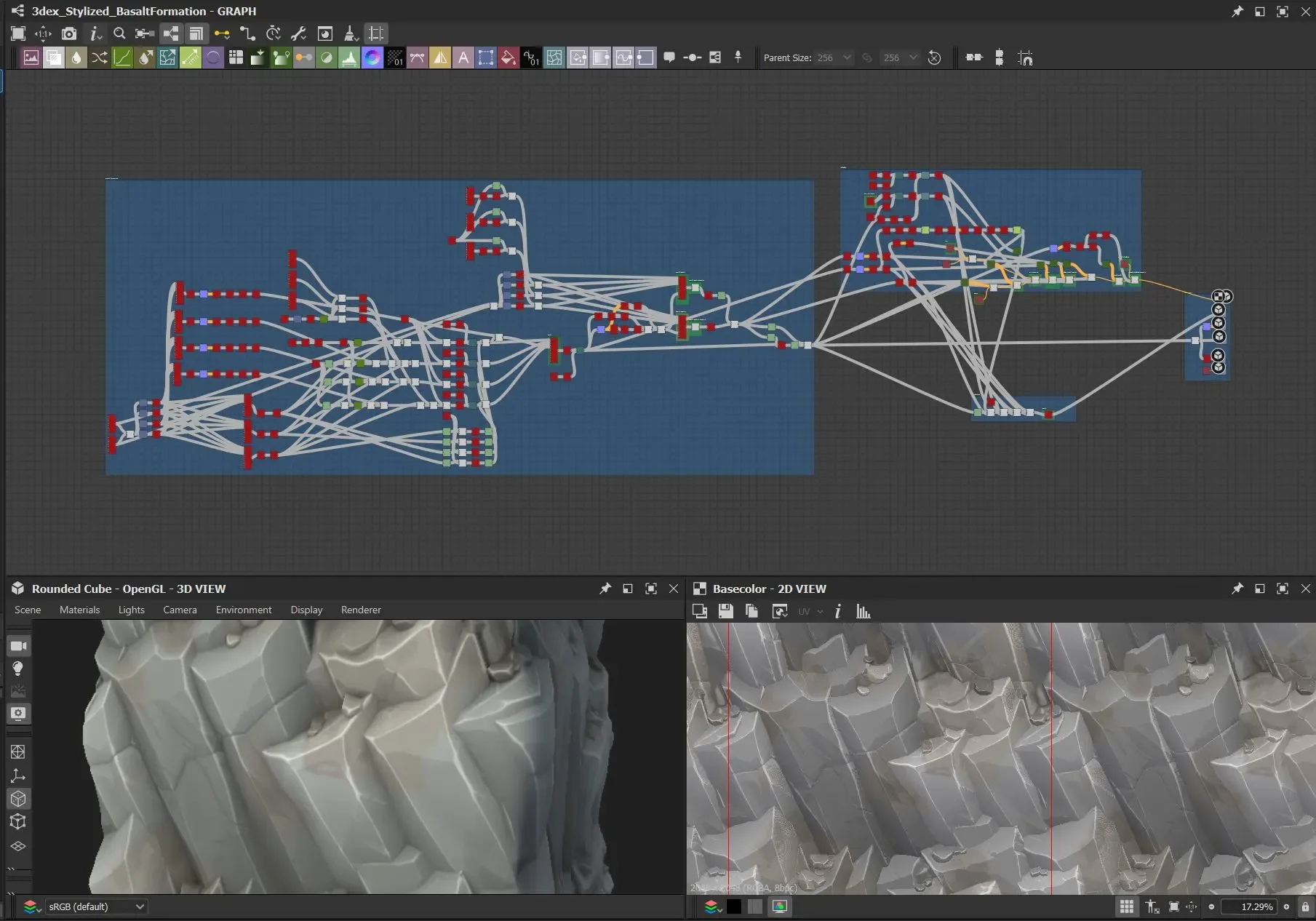Open the histogram in the 2D view
The height and width of the screenshot is (921, 1316).
click(863, 611)
